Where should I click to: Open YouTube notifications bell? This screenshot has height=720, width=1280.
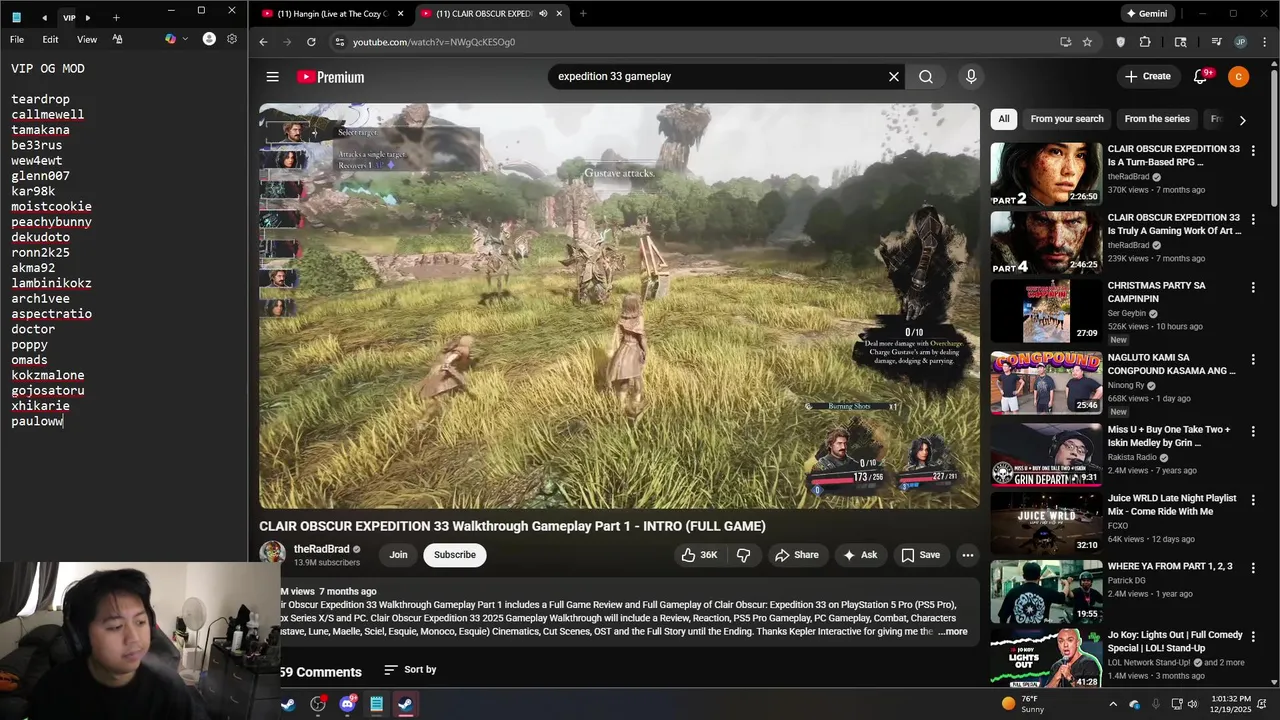(1201, 77)
